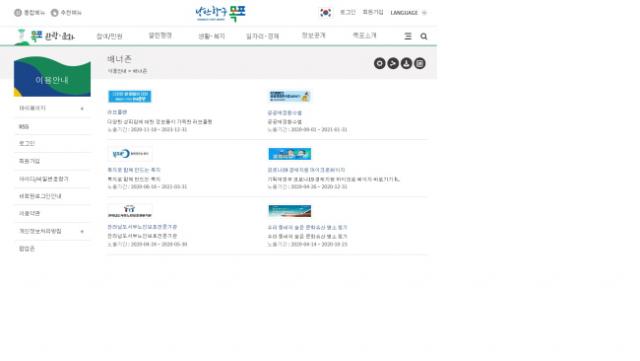
Task: Click the Mokpo city logo at top center
Action: click(x=220, y=13)
